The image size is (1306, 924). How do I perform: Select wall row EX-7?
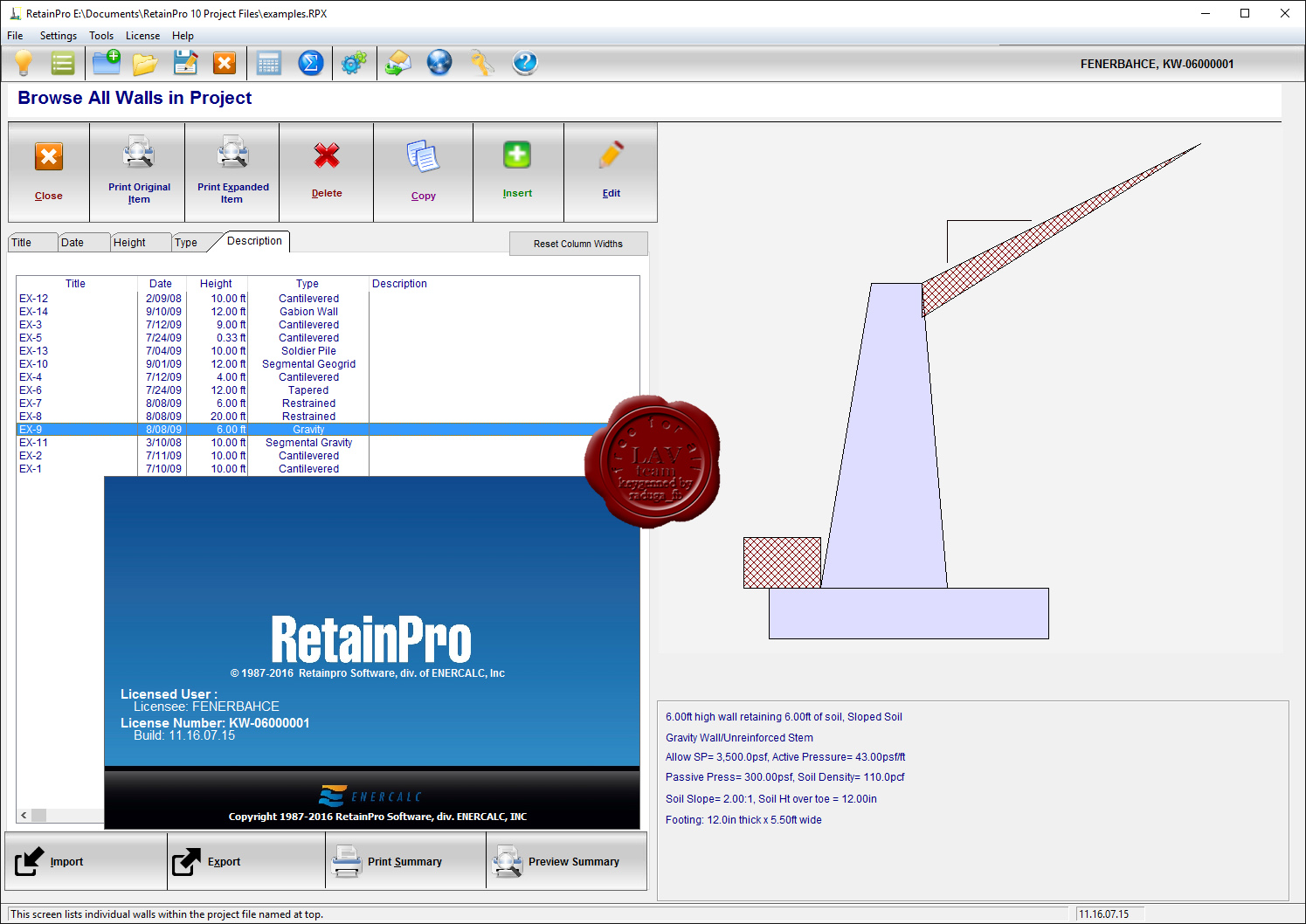tap(328, 403)
